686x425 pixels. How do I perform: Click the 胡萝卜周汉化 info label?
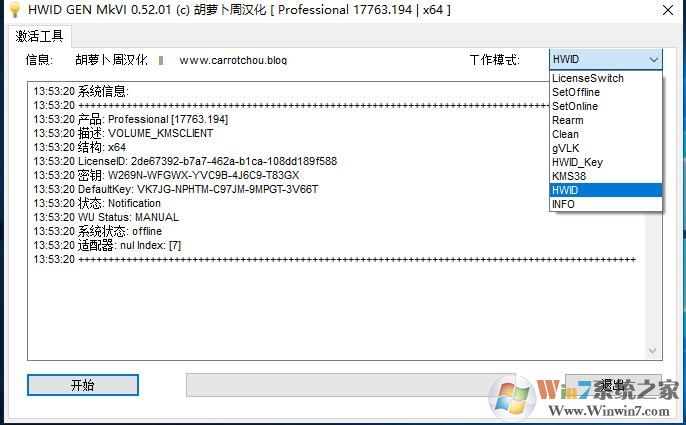[111, 60]
